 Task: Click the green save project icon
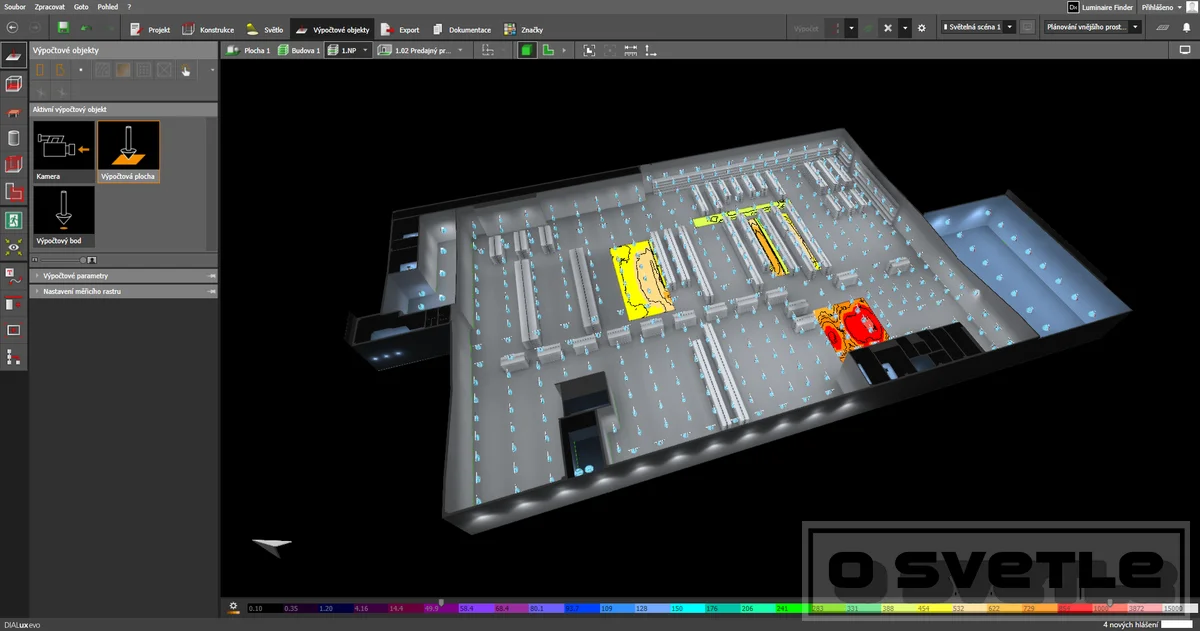(x=64, y=28)
